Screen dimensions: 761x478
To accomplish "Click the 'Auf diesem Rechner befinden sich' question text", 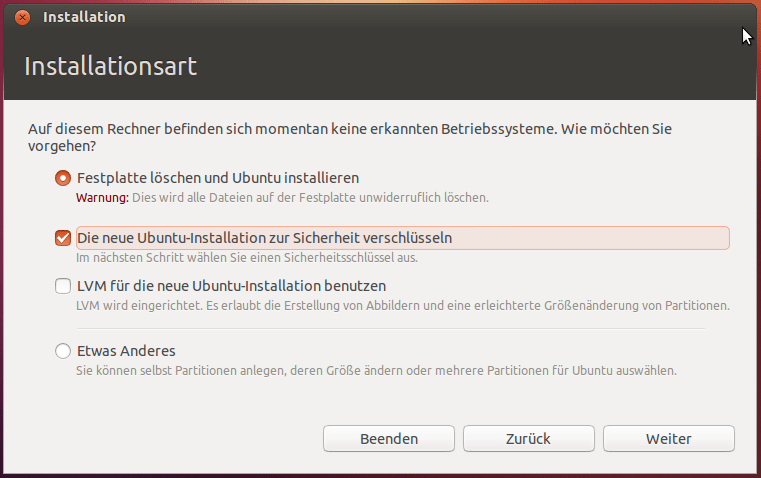I will coord(350,137).
